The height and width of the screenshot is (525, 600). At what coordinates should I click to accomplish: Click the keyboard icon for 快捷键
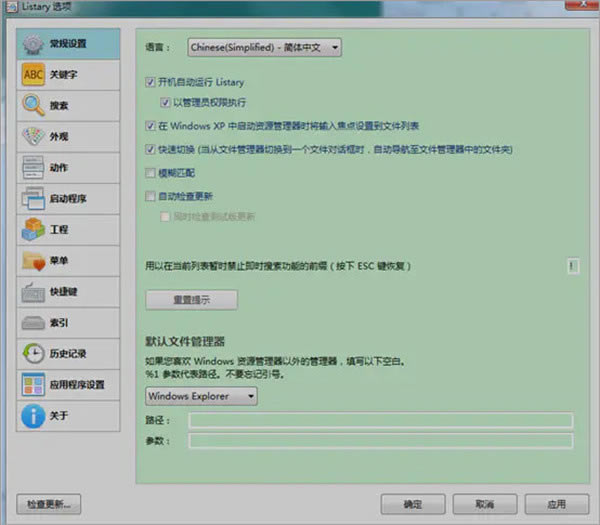pos(33,293)
